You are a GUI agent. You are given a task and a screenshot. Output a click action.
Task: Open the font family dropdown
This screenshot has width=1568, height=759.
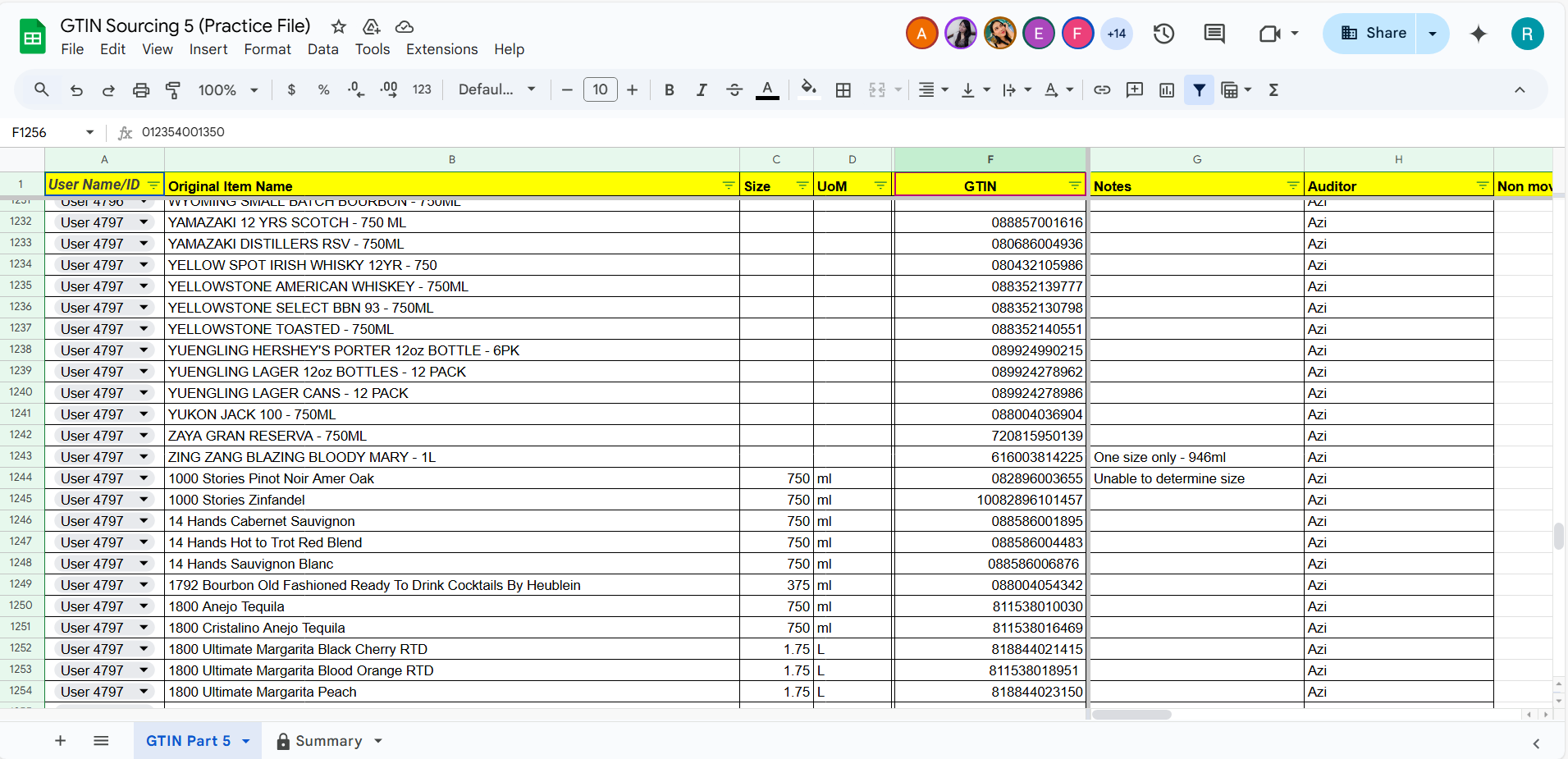[497, 90]
